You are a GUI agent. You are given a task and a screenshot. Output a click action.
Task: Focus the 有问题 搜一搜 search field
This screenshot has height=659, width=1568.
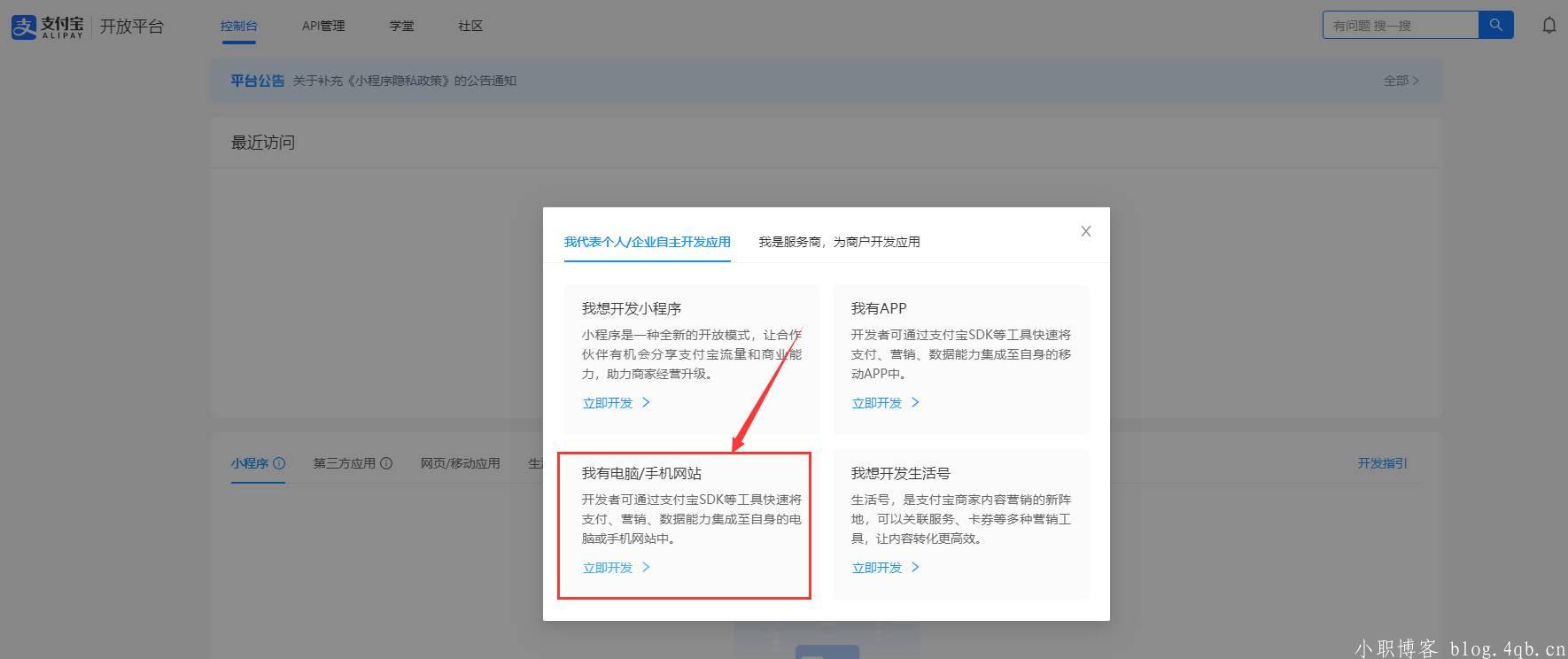click(x=1400, y=26)
